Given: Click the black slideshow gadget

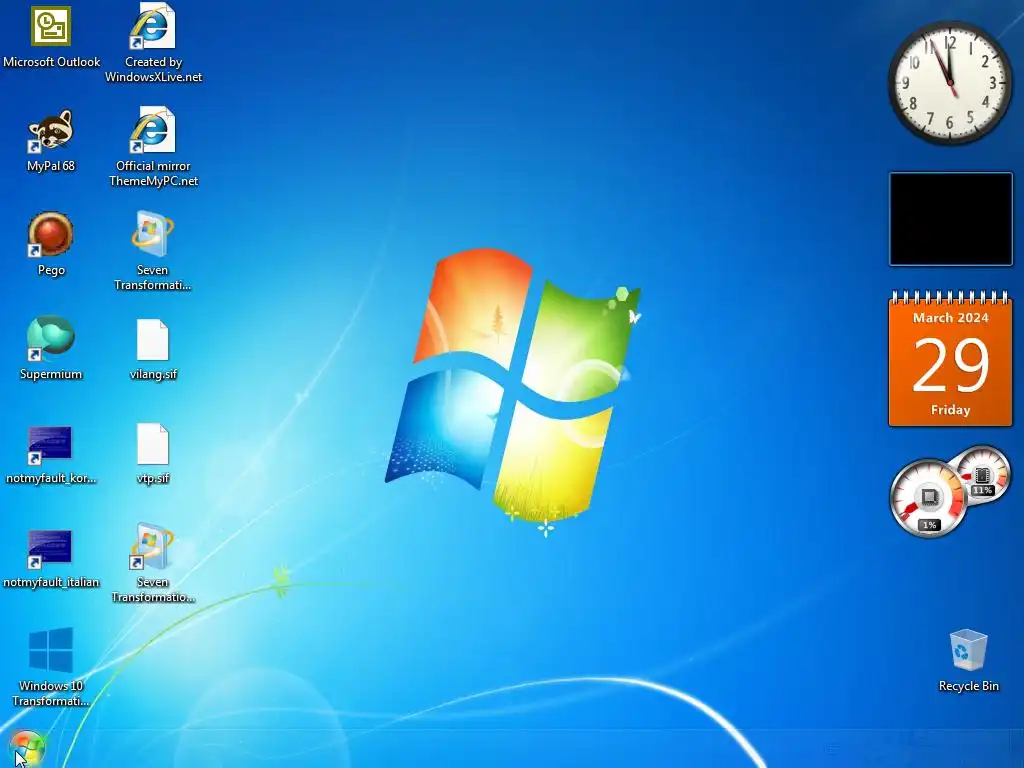Looking at the screenshot, I should click(951, 219).
